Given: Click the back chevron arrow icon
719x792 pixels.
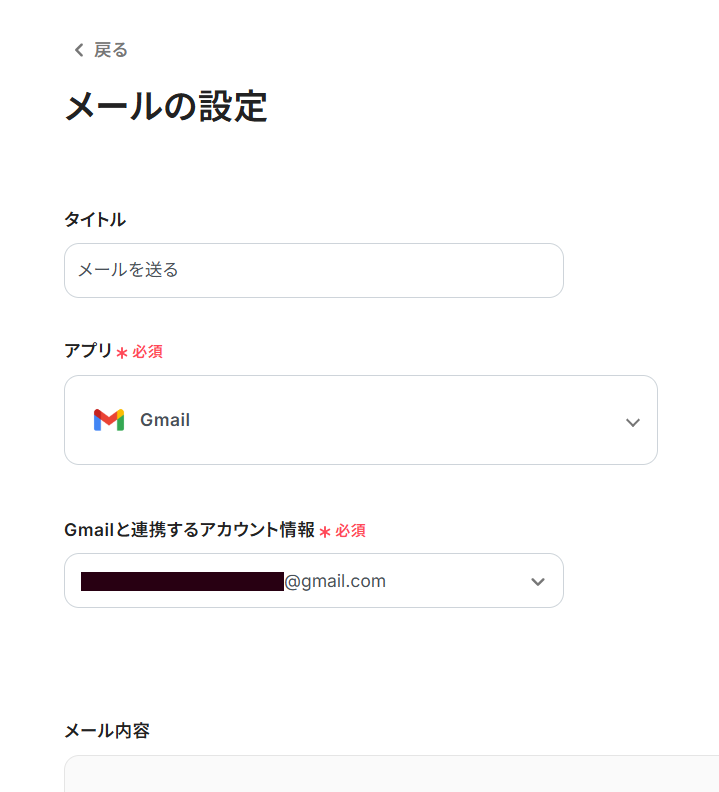Looking at the screenshot, I should pos(78,50).
